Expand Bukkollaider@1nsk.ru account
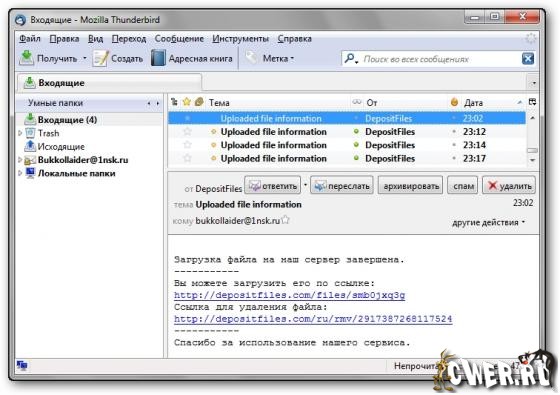 point(20,160)
